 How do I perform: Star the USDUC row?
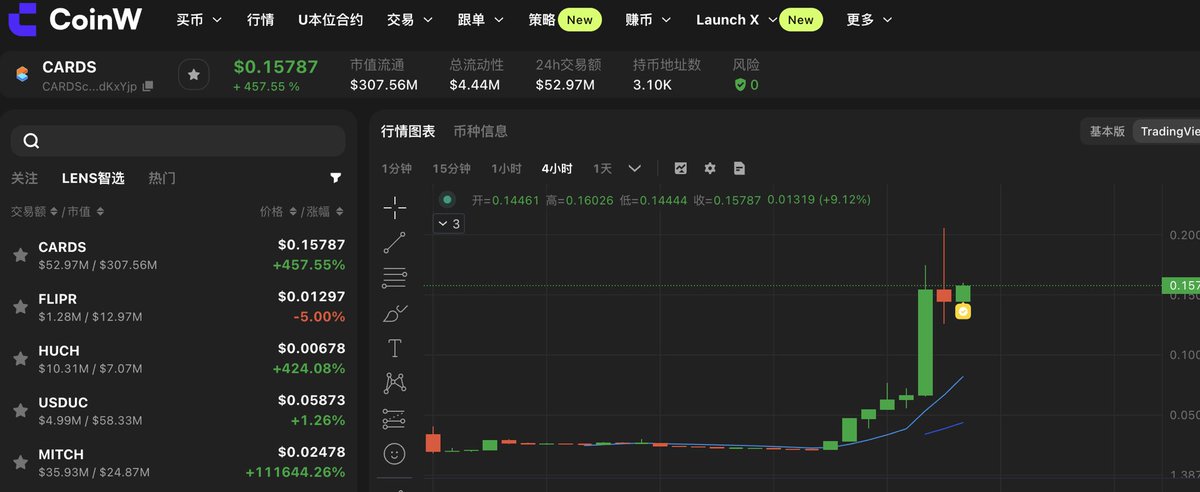20,411
